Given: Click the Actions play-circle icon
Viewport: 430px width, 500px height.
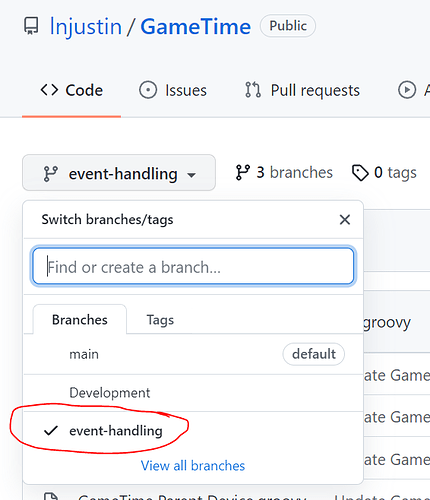Looking at the screenshot, I should [x=407, y=90].
